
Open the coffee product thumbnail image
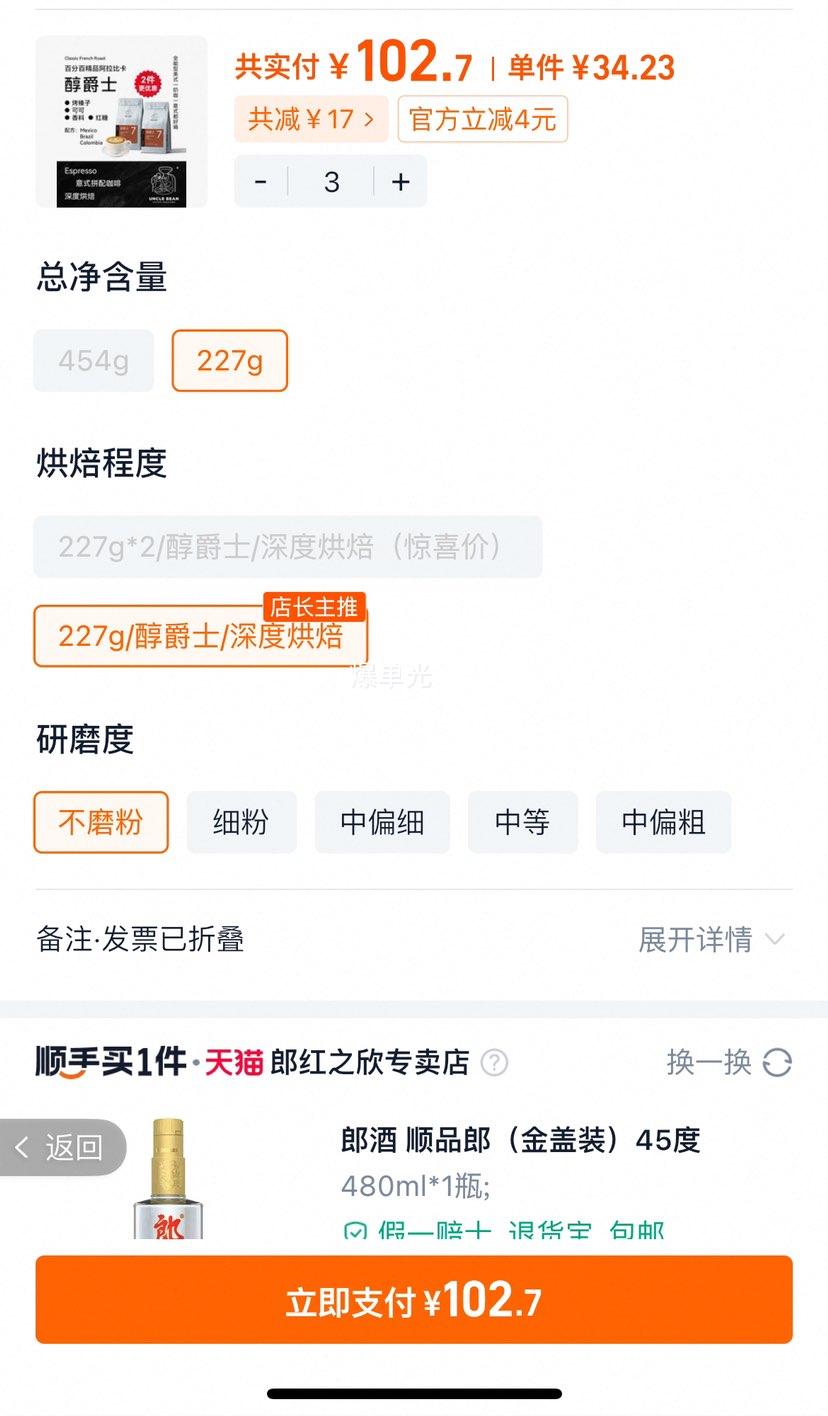[122, 122]
